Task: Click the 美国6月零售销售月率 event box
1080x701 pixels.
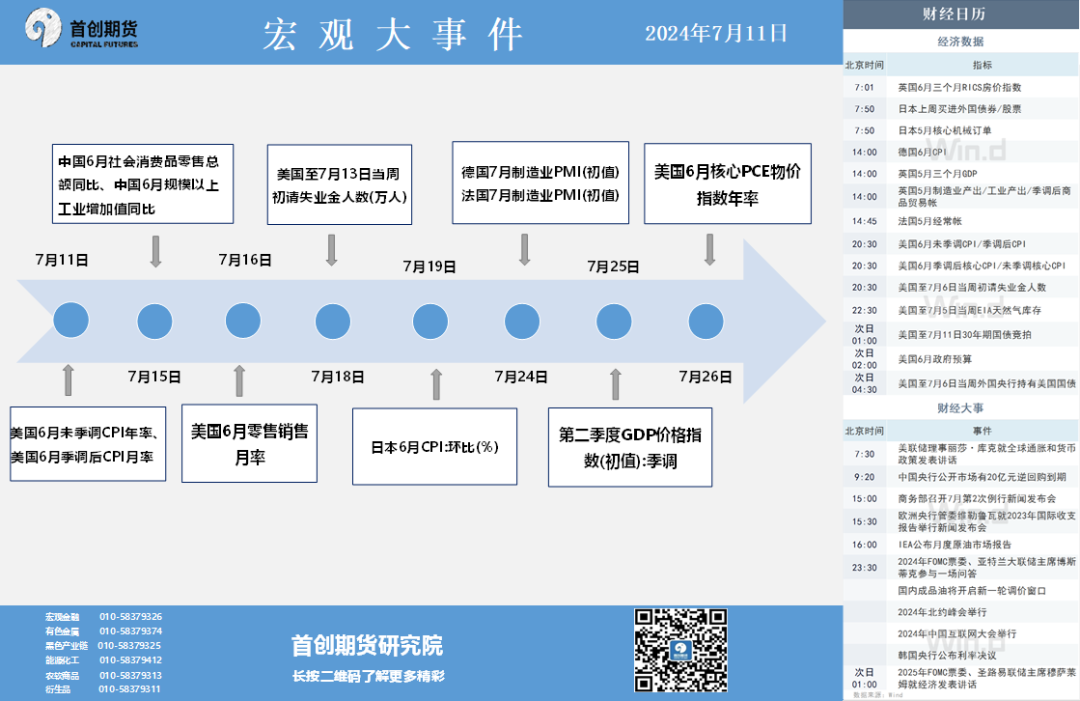Action: [249, 443]
